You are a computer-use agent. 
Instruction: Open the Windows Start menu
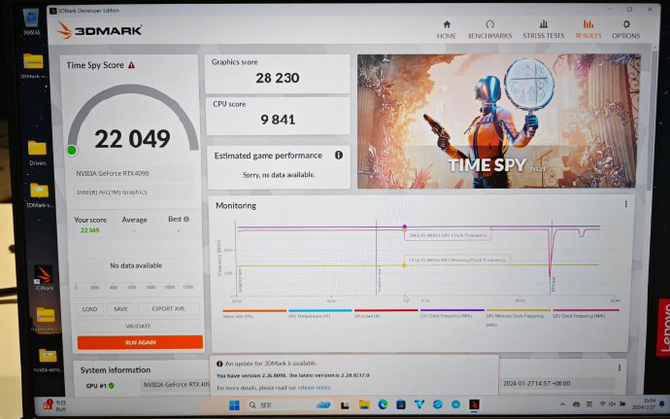point(234,405)
